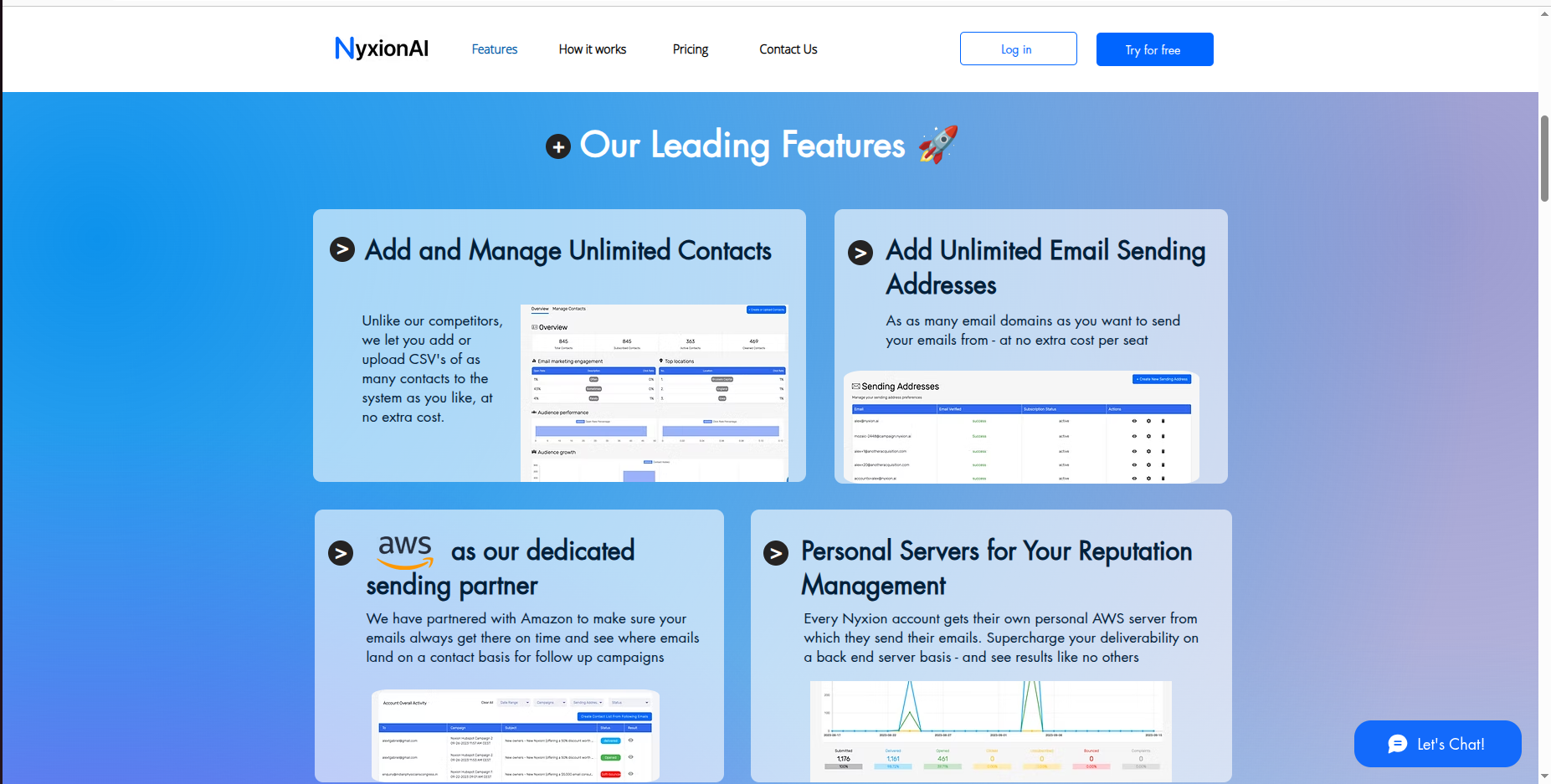Click the heading 'Personal Servers for Your Reputation Management'
The image size is (1551, 784).
coord(996,567)
